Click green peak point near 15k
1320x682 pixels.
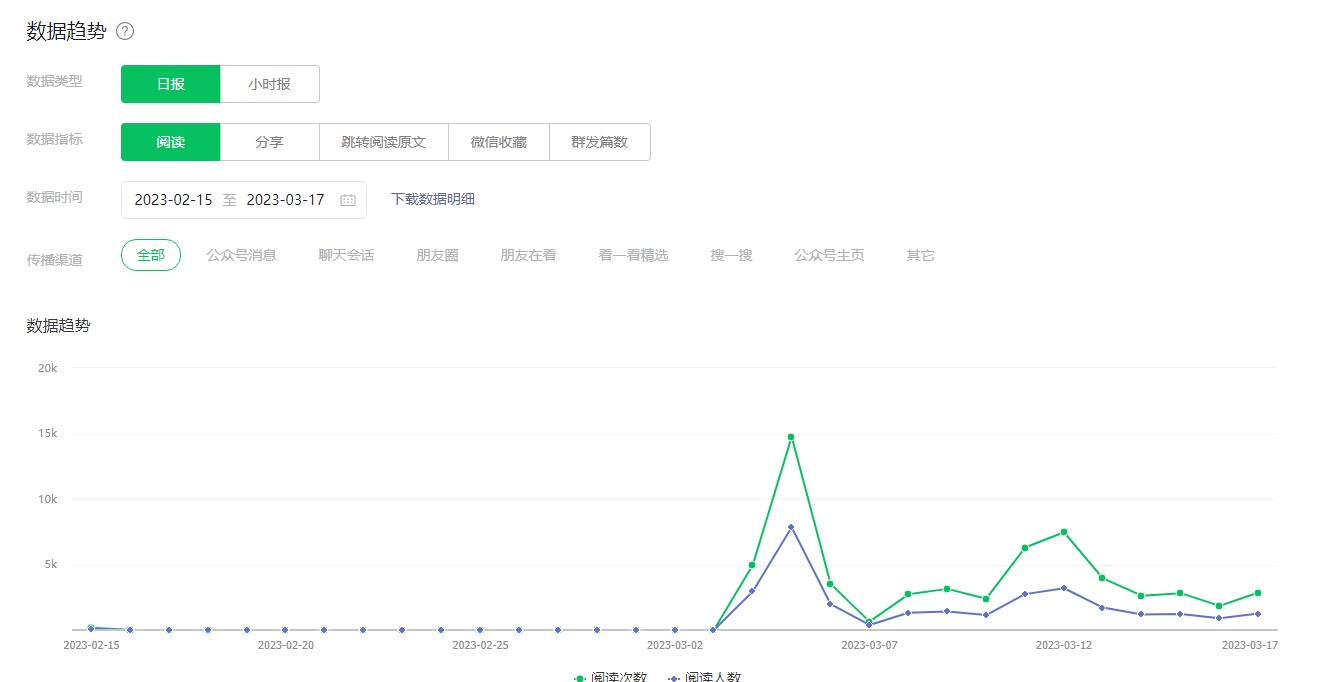(x=791, y=437)
